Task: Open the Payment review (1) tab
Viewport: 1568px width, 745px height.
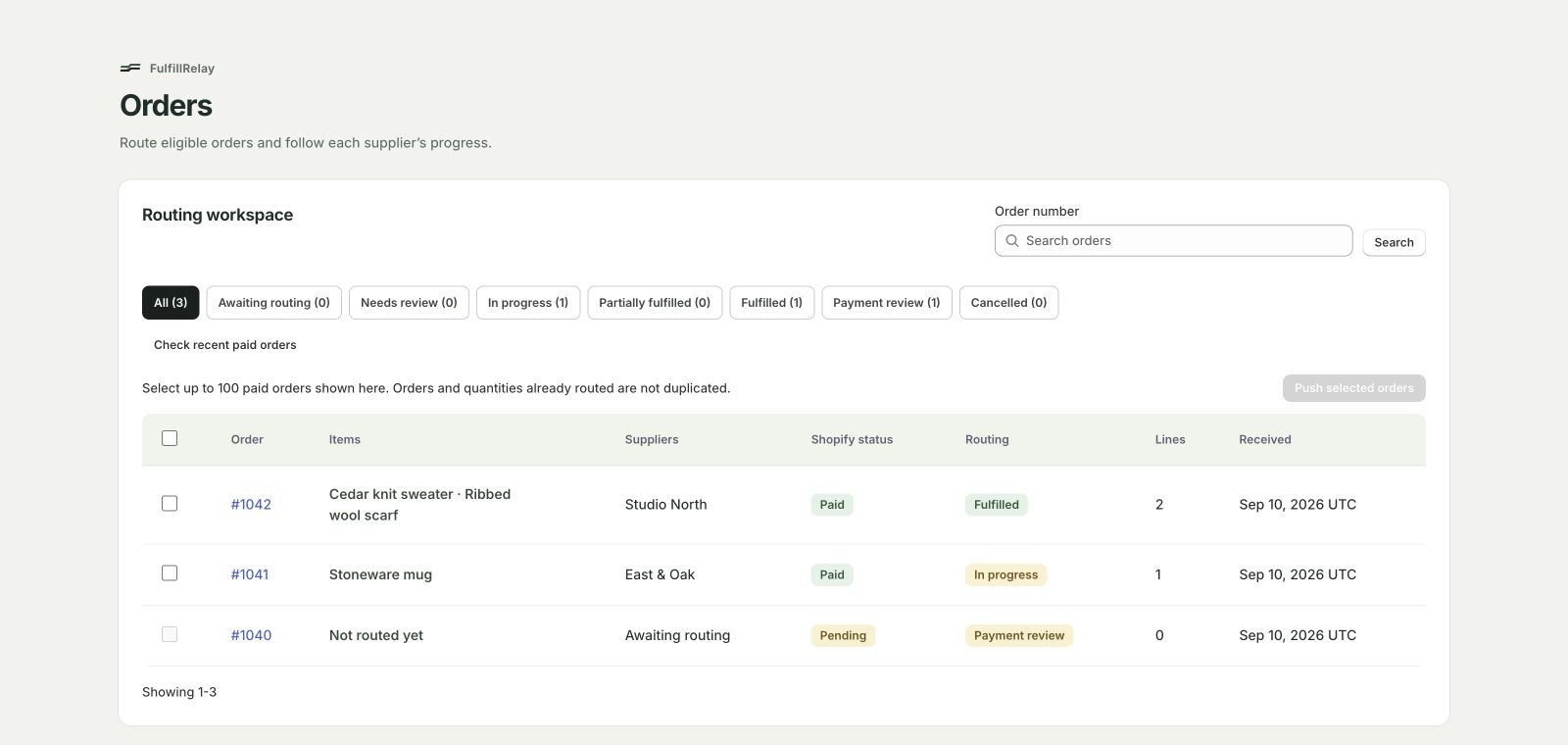Action: point(887,303)
